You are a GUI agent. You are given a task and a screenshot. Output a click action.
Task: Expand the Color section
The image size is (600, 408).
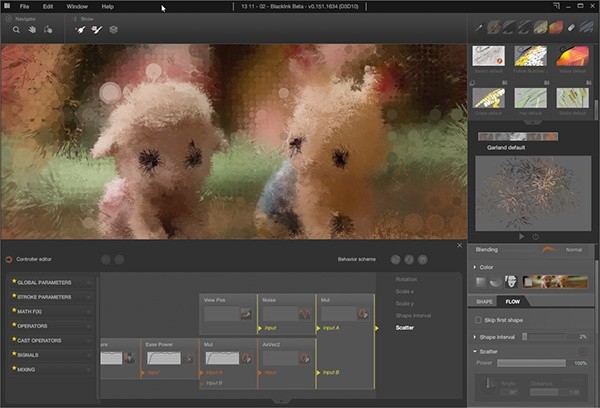(x=475, y=267)
